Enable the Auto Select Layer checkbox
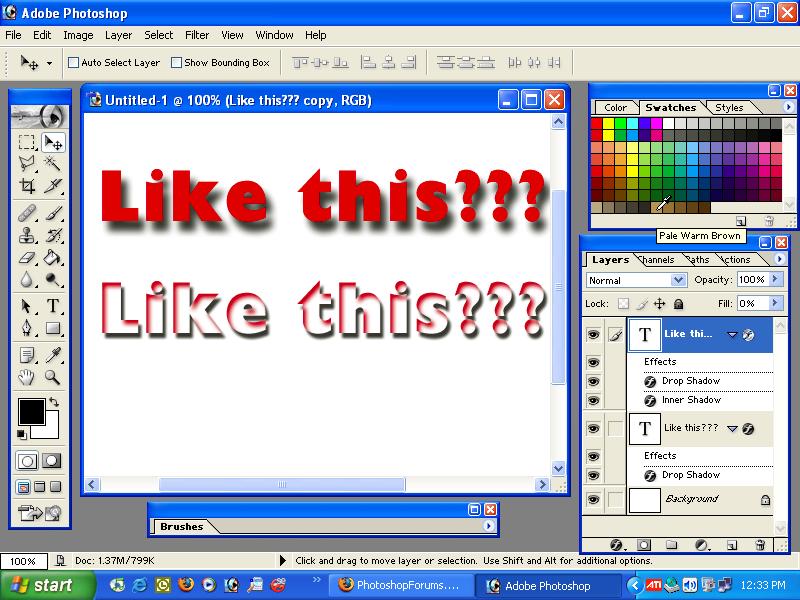The image size is (800, 600). point(72,62)
